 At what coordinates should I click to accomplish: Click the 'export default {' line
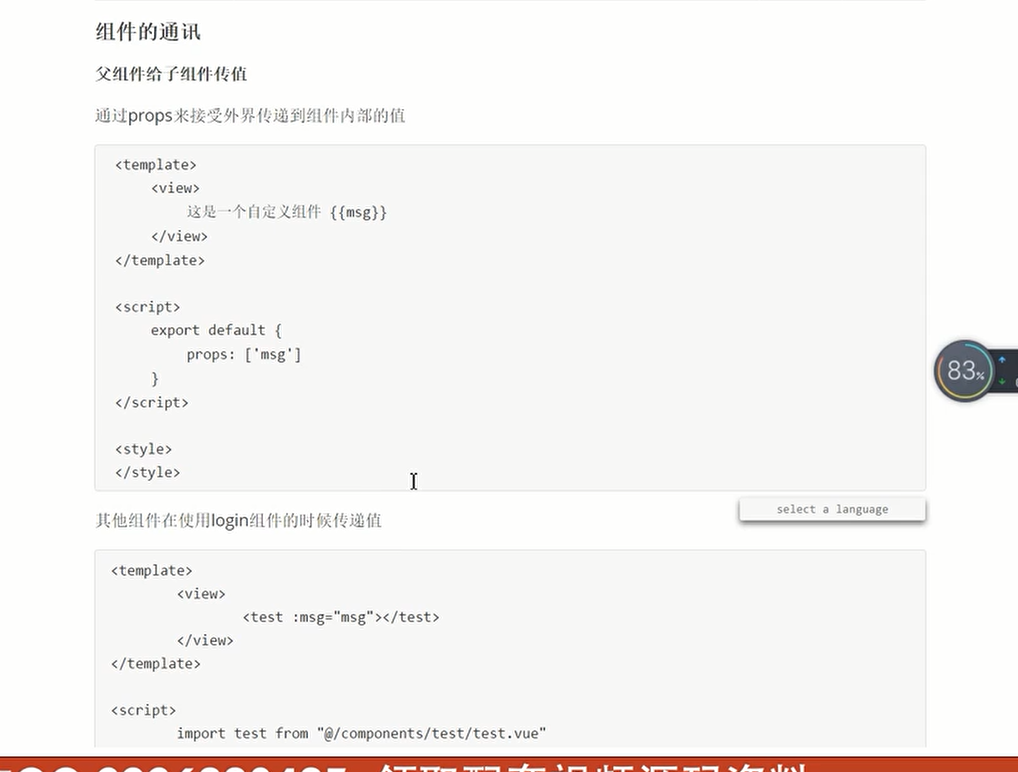click(x=216, y=330)
